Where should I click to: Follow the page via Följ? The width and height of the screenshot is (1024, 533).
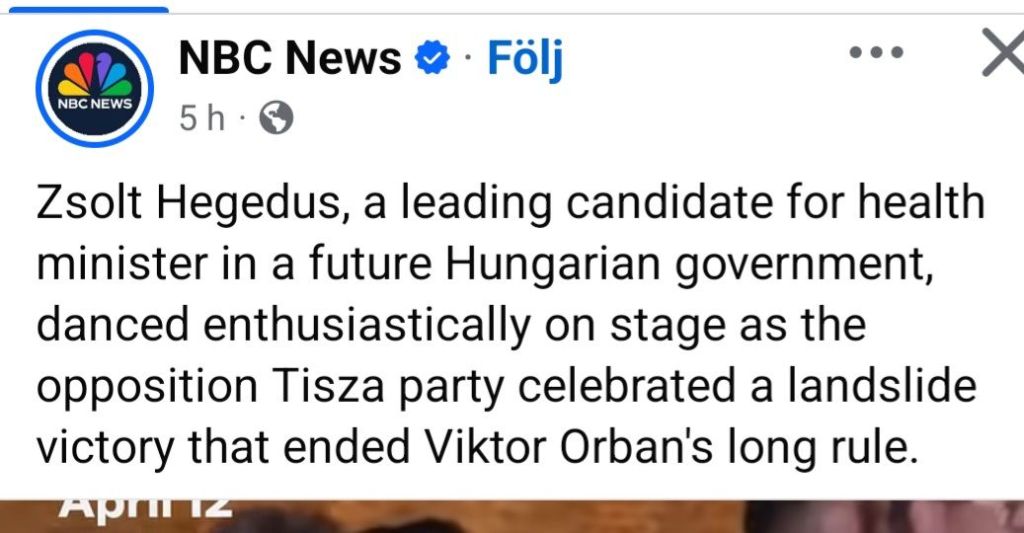click(x=524, y=61)
